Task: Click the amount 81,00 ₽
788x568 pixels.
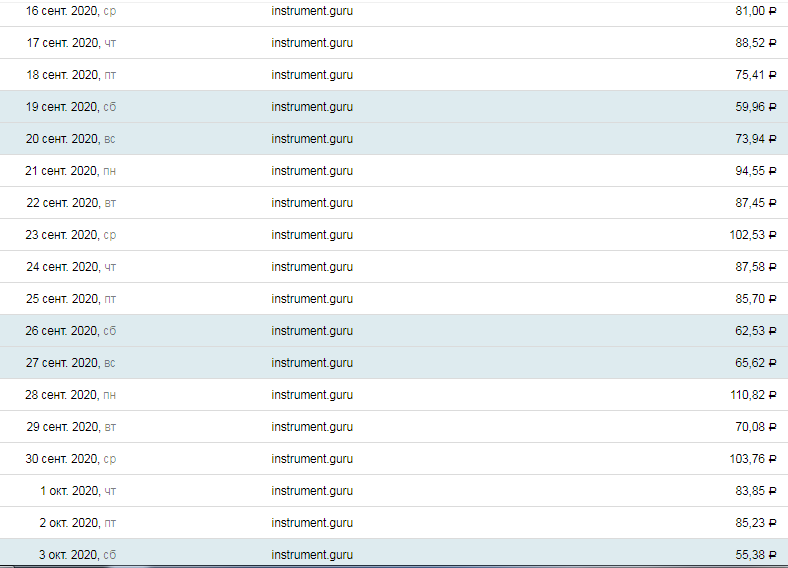Action: point(756,11)
